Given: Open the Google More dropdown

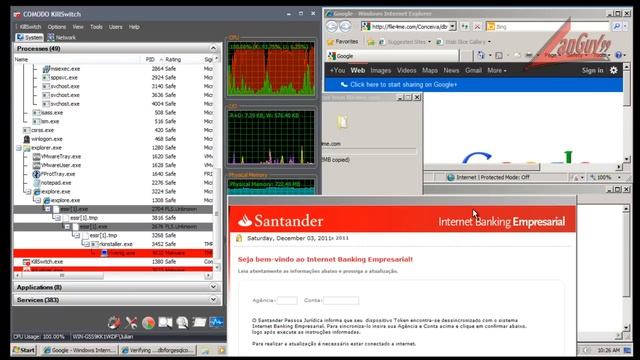Looking at the screenshot, I should [496, 70].
